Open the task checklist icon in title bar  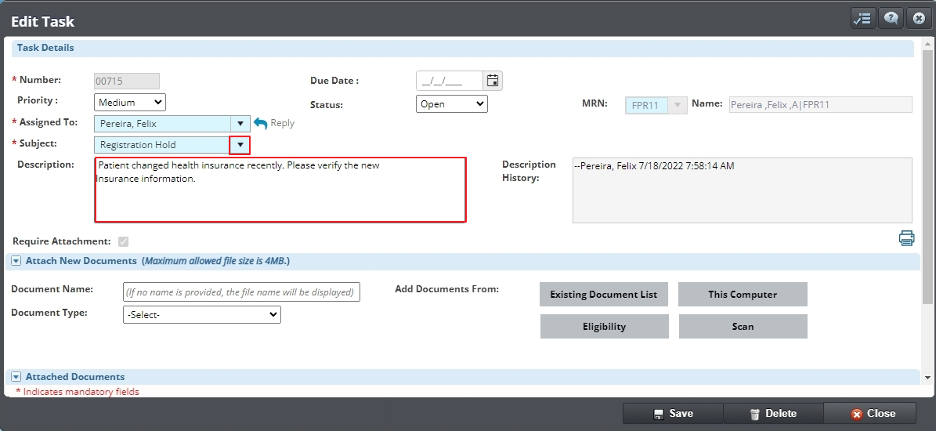pos(862,19)
